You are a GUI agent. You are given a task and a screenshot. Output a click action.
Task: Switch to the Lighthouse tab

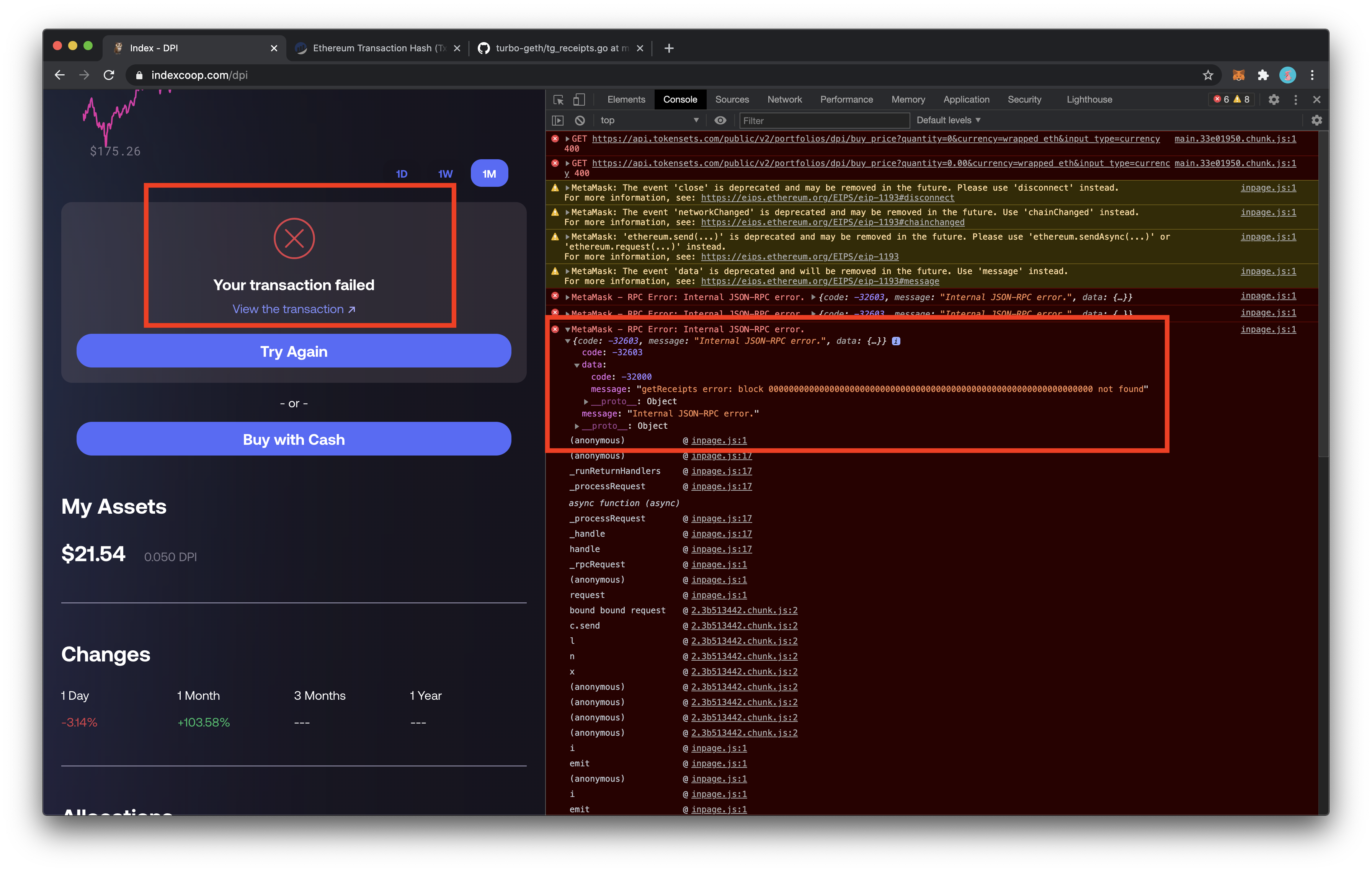point(1089,100)
